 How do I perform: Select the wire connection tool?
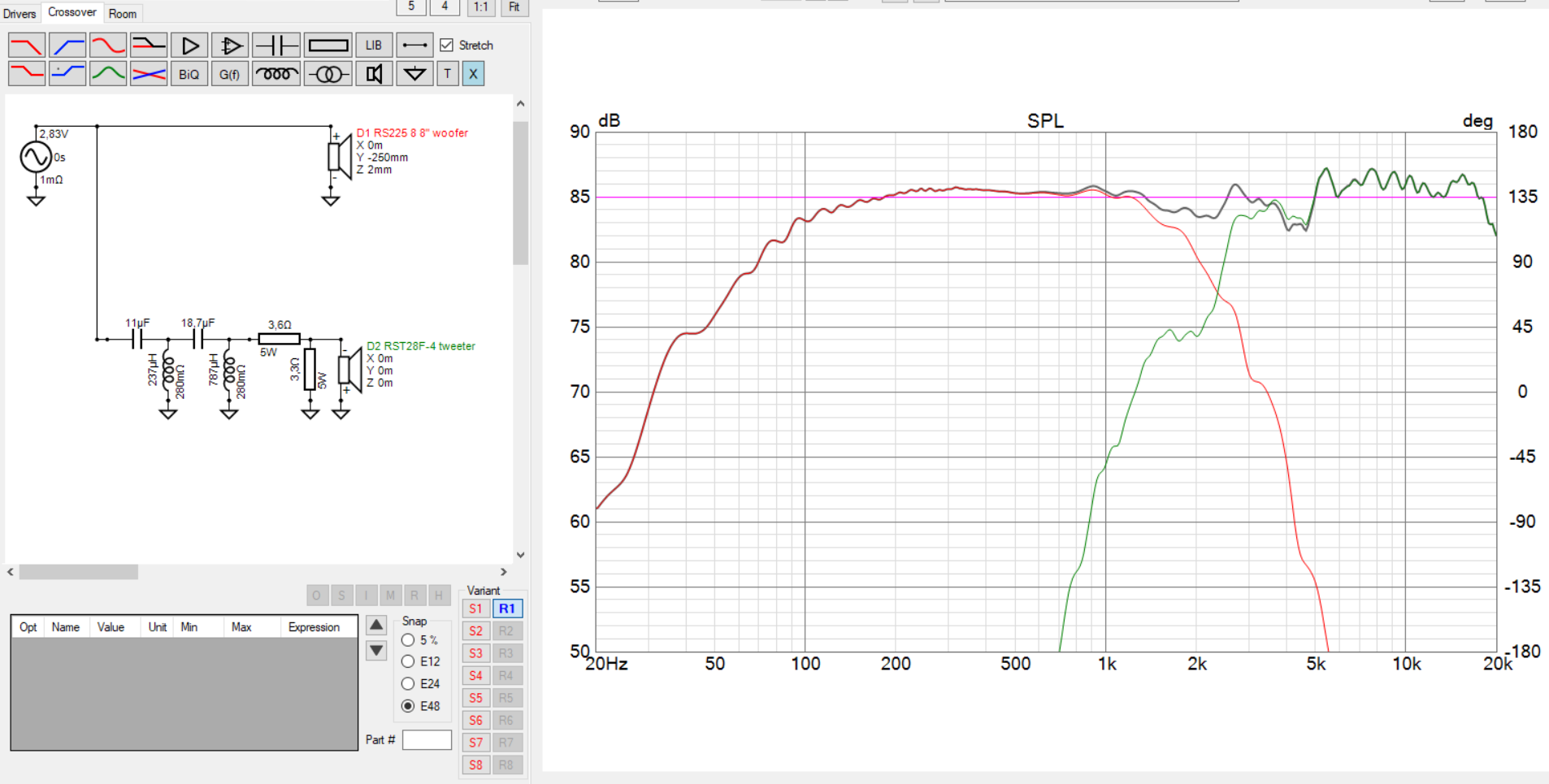click(x=414, y=45)
